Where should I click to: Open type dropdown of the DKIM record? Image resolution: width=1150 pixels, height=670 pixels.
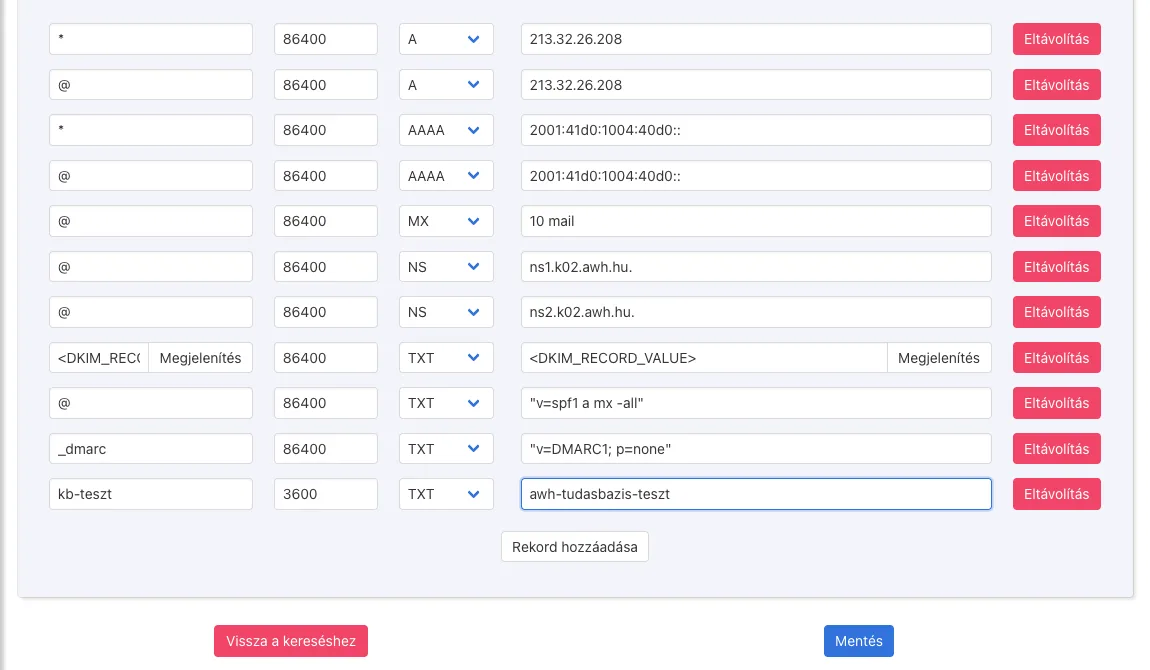(446, 358)
